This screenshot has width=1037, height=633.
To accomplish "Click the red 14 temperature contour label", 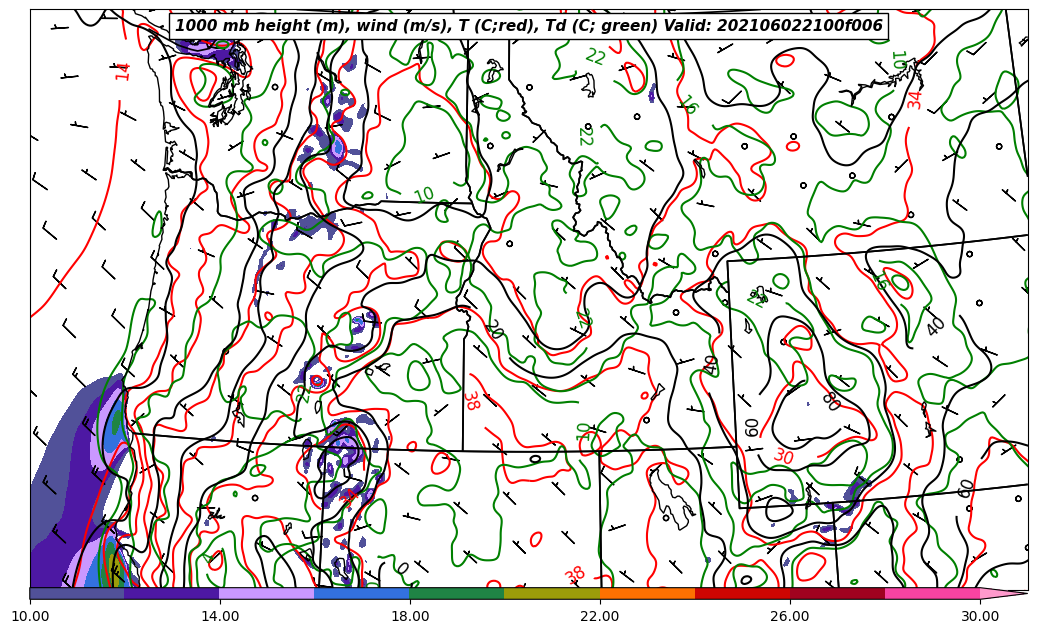I will tap(123, 71).
